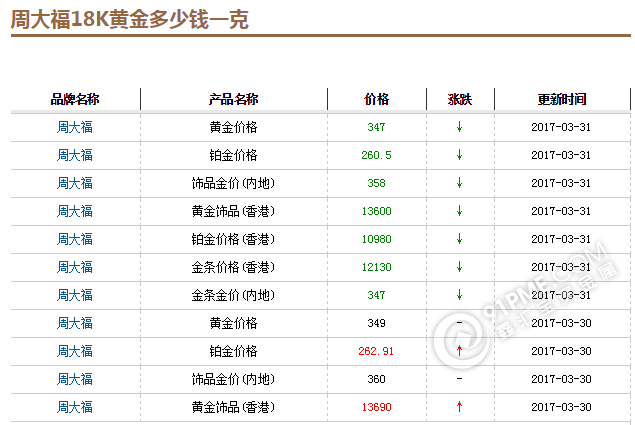Click the green down arrow beside 10980
This screenshot has width=635, height=425.
pos(459,239)
